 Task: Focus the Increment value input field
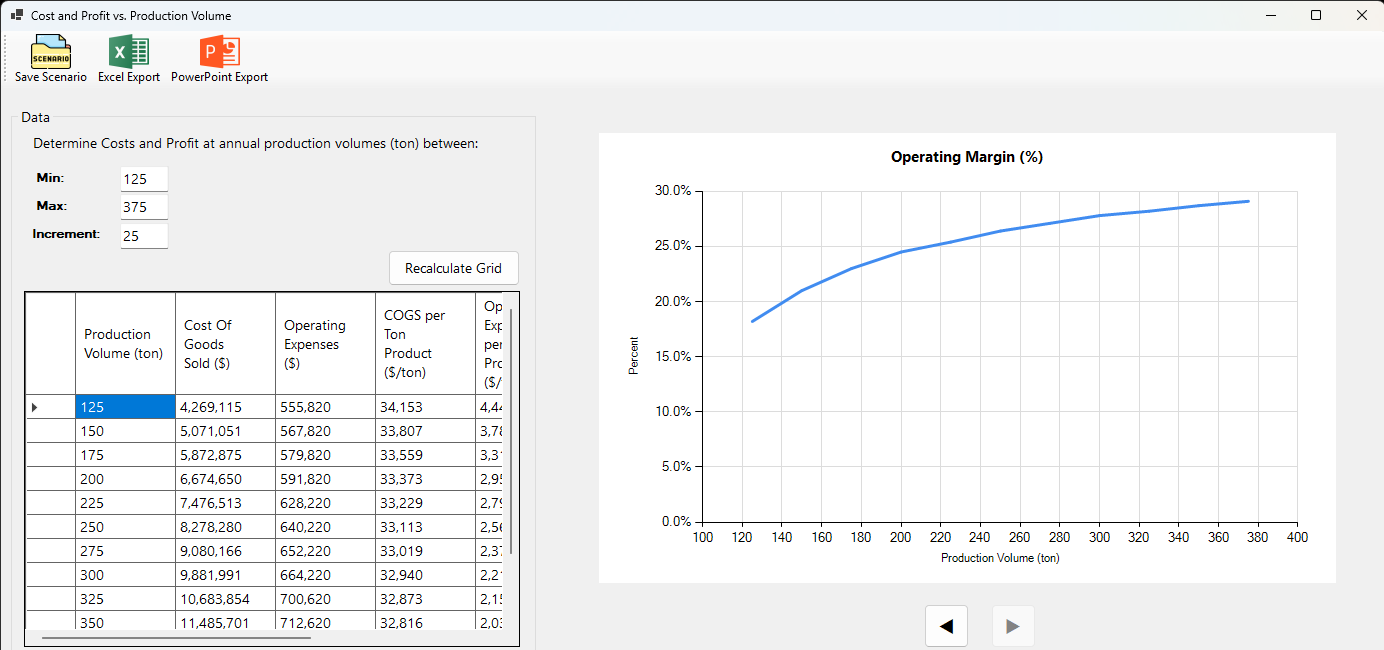[x=144, y=236]
